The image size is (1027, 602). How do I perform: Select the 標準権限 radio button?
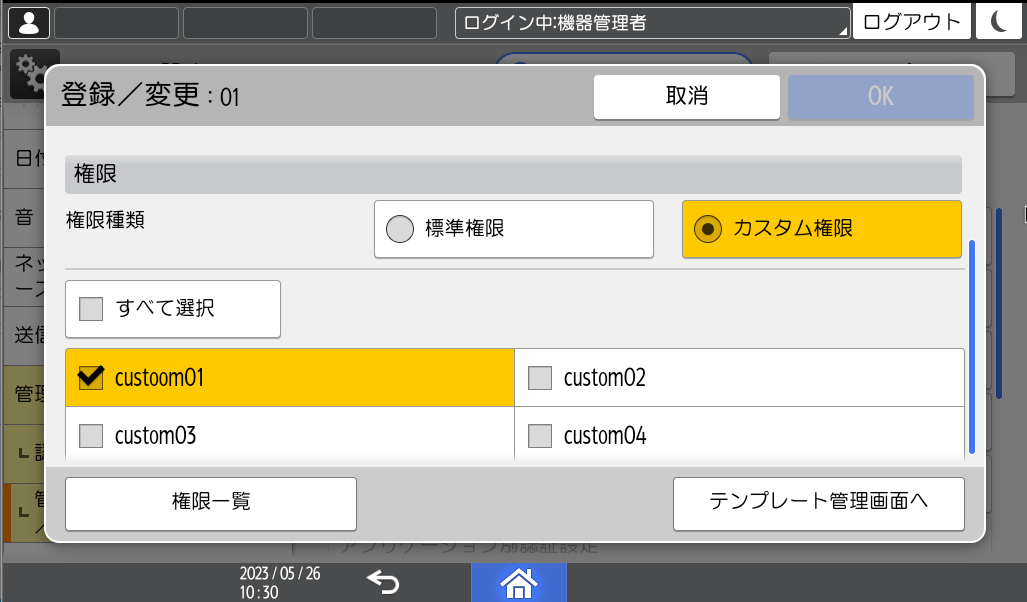click(513, 228)
